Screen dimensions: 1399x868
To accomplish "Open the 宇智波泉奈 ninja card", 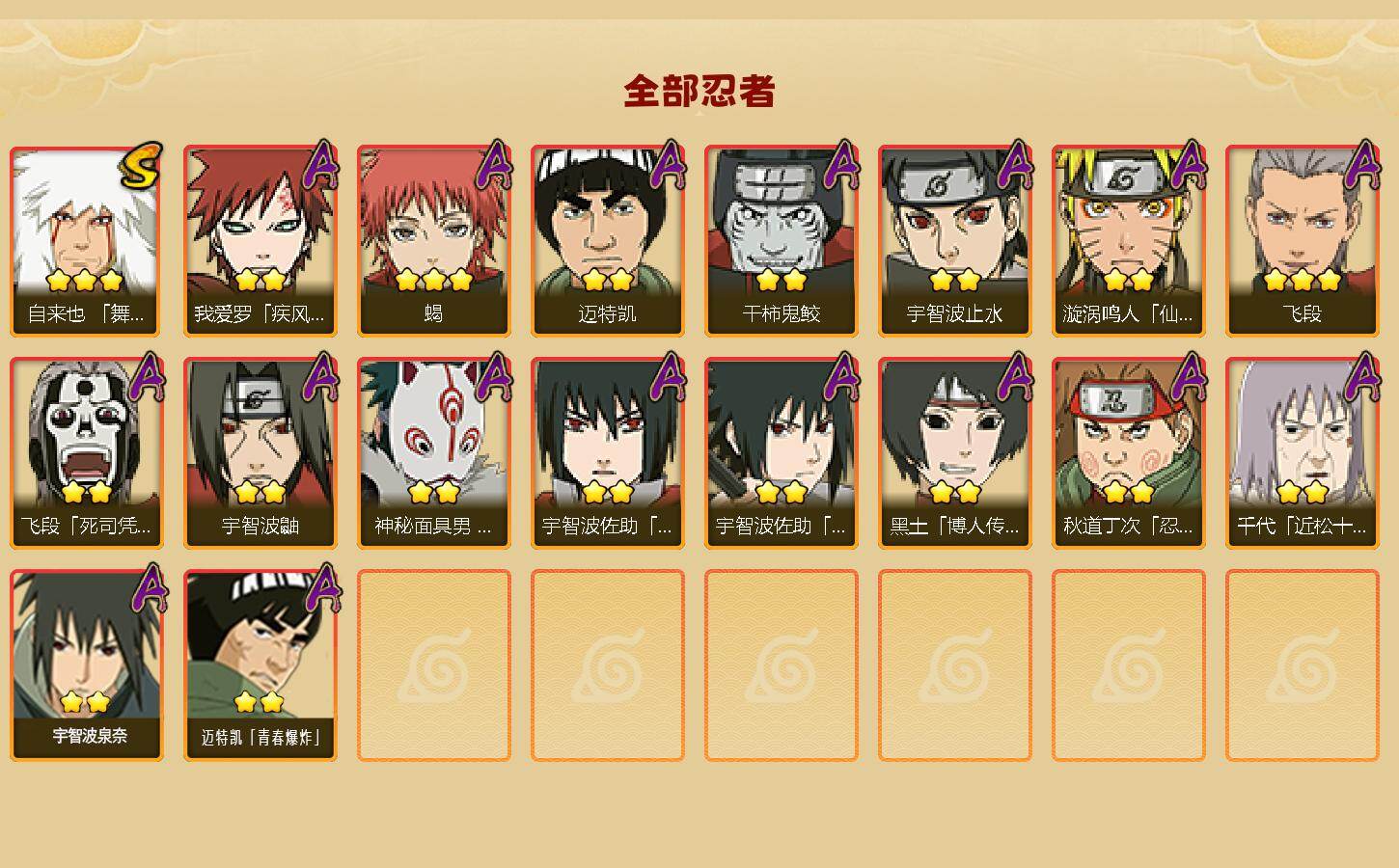I will (86, 665).
